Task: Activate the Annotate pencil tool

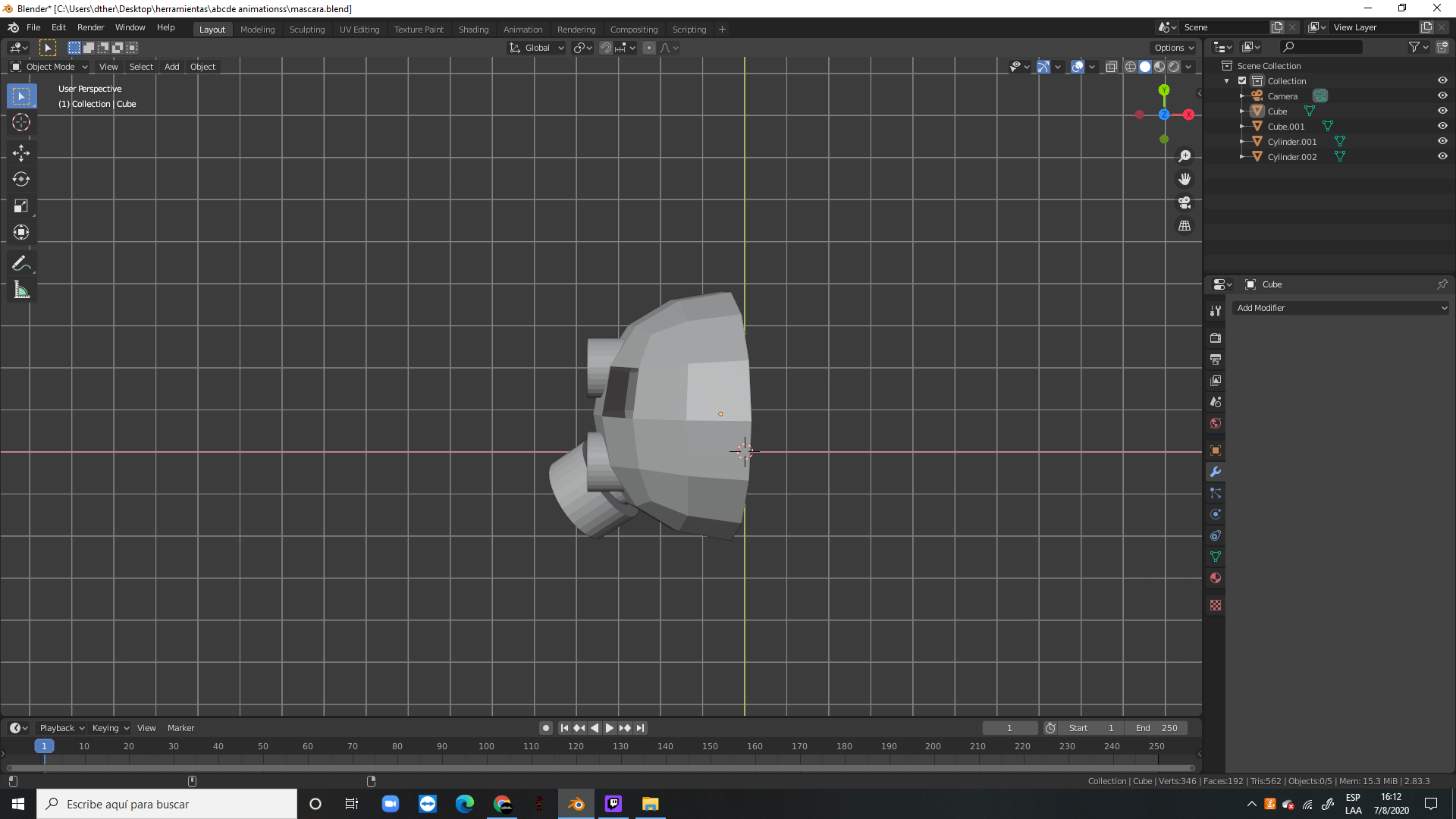Action: point(21,264)
